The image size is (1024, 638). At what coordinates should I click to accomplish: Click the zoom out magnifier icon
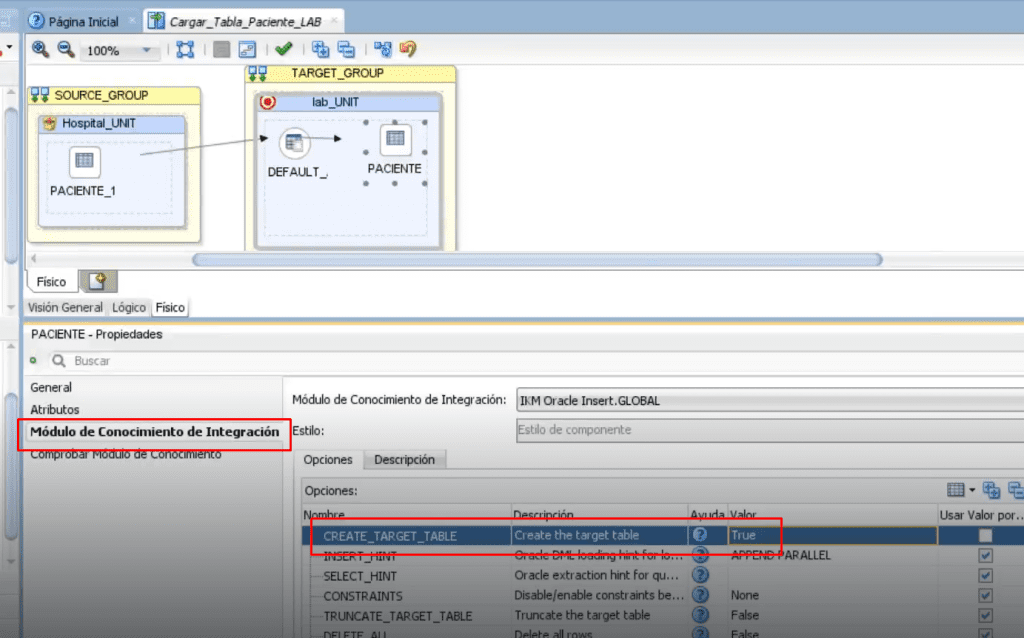[x=65, y=50]
